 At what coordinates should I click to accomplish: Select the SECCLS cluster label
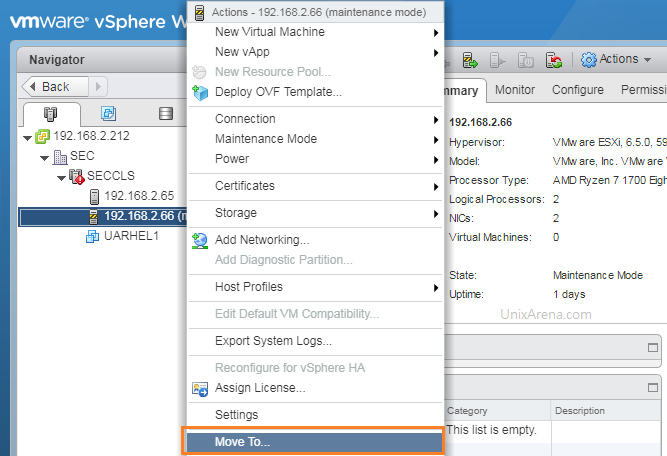111,176
